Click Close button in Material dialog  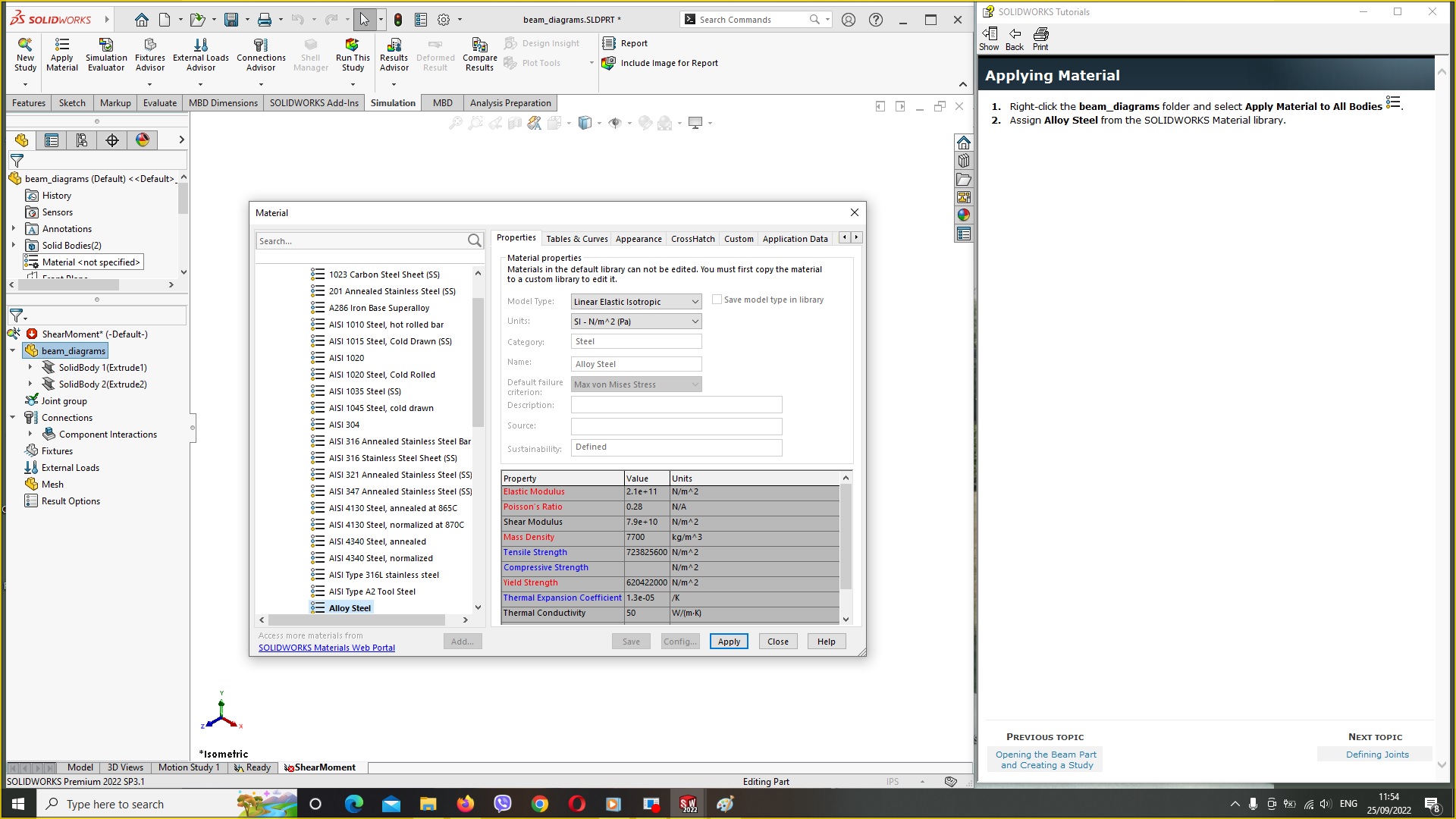(x=778, y=642)
